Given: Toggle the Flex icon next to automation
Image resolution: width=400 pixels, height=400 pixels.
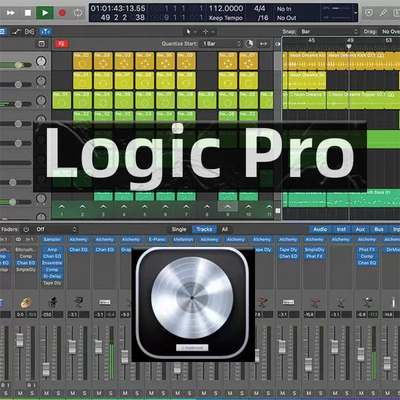Looking at the screenshot, I should coord(29,32).
